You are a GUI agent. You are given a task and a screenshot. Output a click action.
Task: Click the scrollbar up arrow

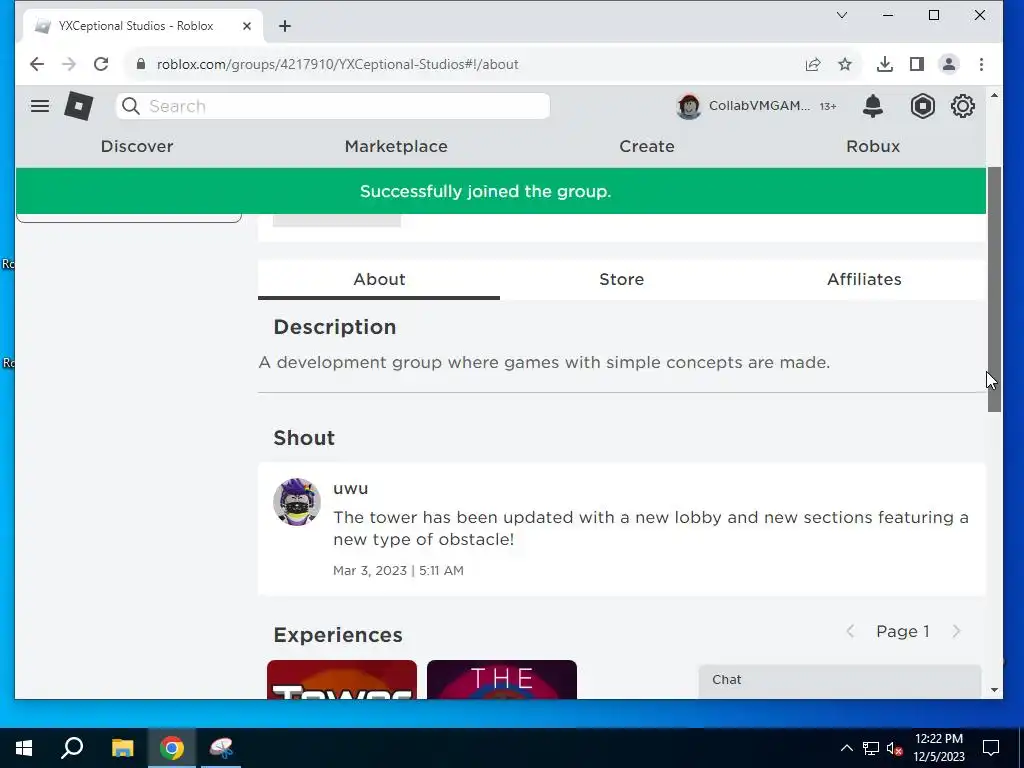point(994,96)
